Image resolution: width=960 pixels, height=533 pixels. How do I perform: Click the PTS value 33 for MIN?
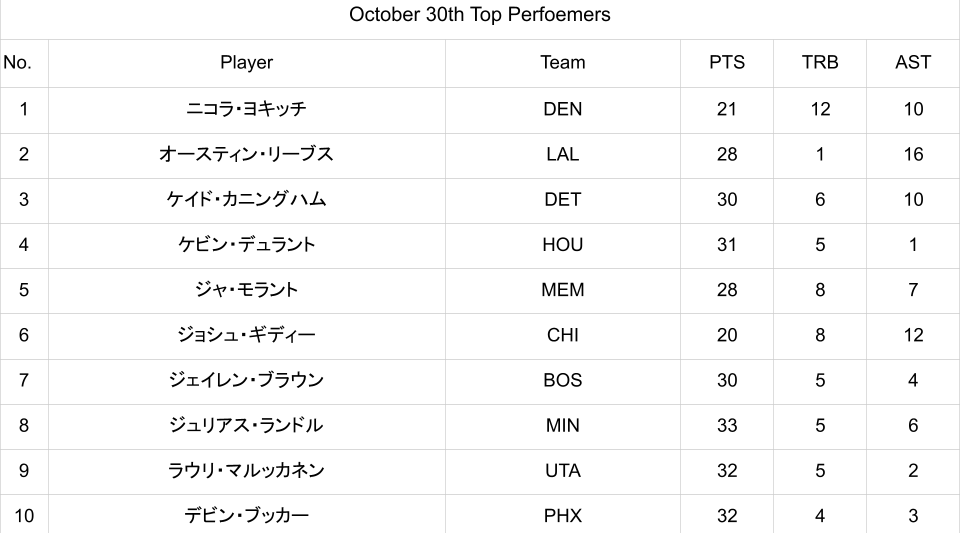[727, 425]
